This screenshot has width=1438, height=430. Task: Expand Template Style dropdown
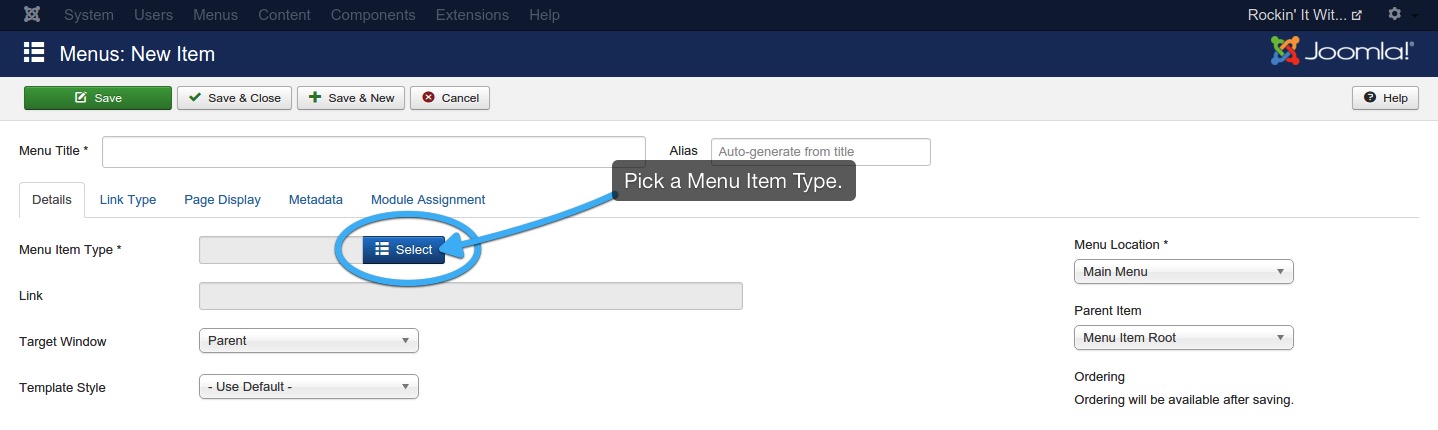tap(309, 387)
